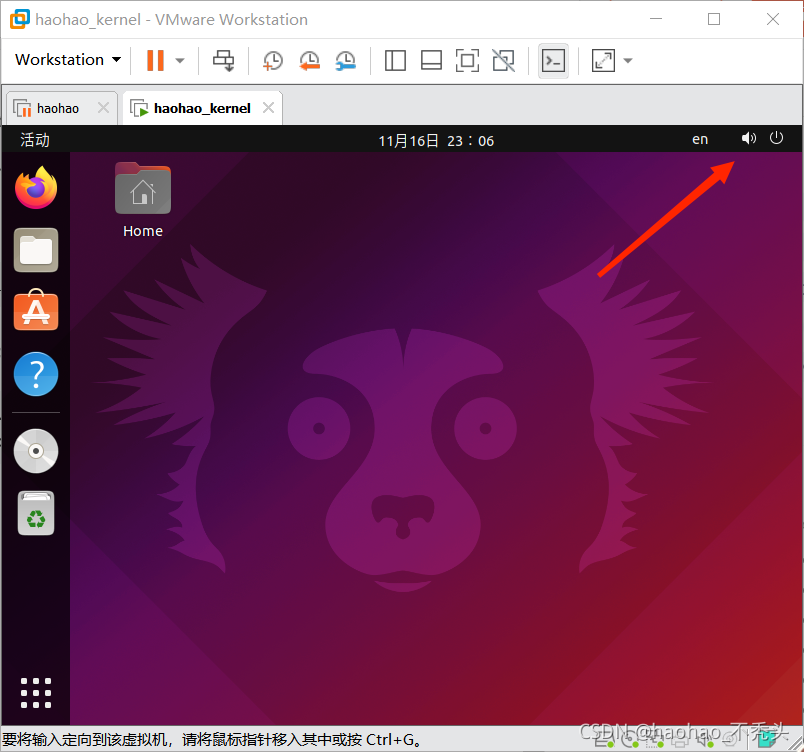The image size is (804, 752).
Task: Click the en input indicator
Action: (700, 139)
